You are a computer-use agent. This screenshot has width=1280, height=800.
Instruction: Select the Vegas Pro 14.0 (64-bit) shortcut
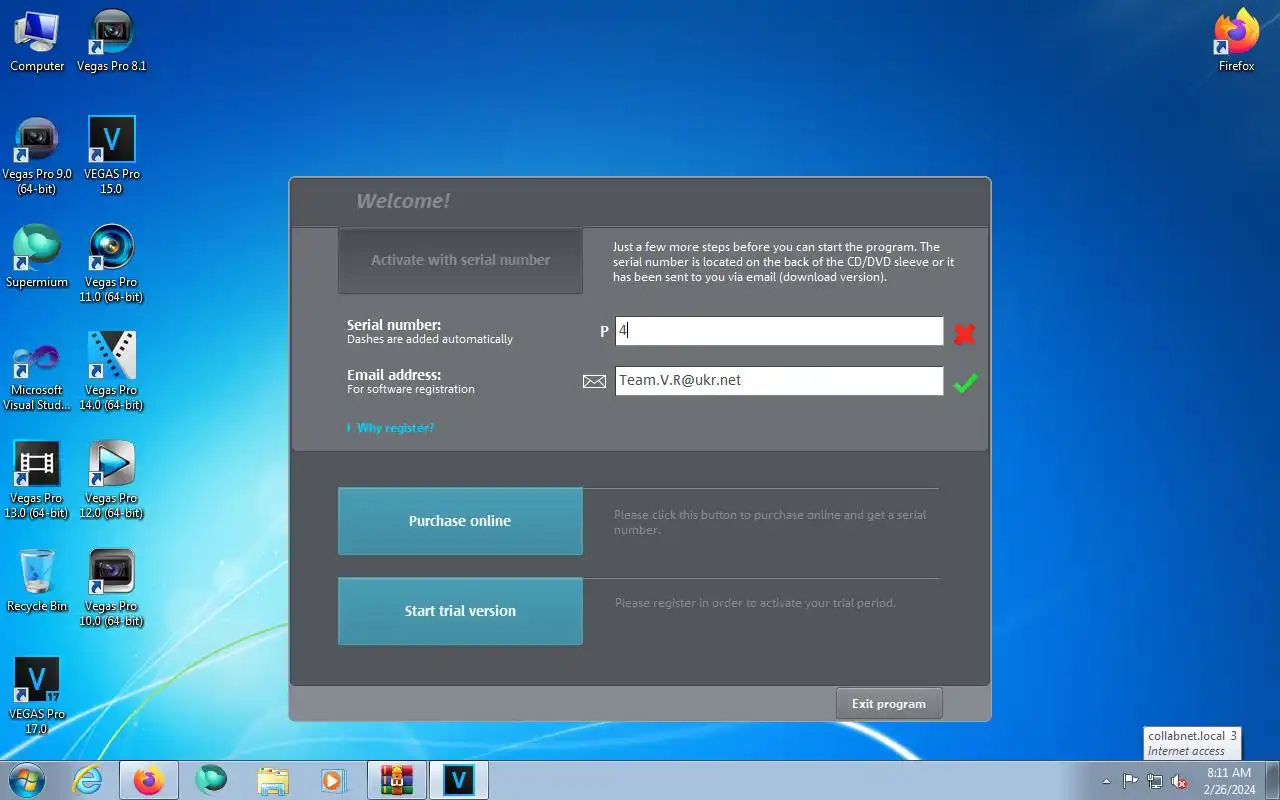coord(112,372)
